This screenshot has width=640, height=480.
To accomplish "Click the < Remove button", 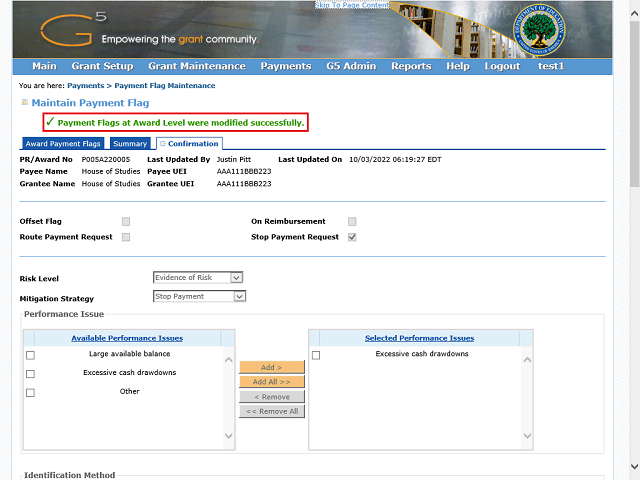I will tap(272, 397).
